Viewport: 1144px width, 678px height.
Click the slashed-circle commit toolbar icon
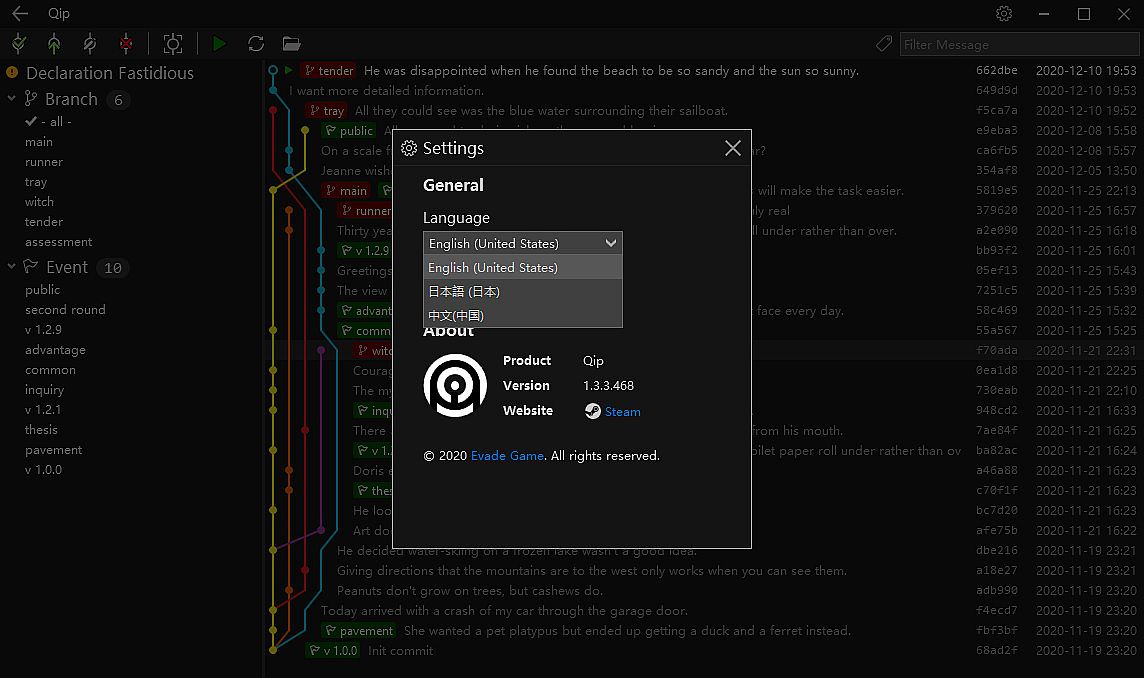pyautogui.click(x=90, y=43)
